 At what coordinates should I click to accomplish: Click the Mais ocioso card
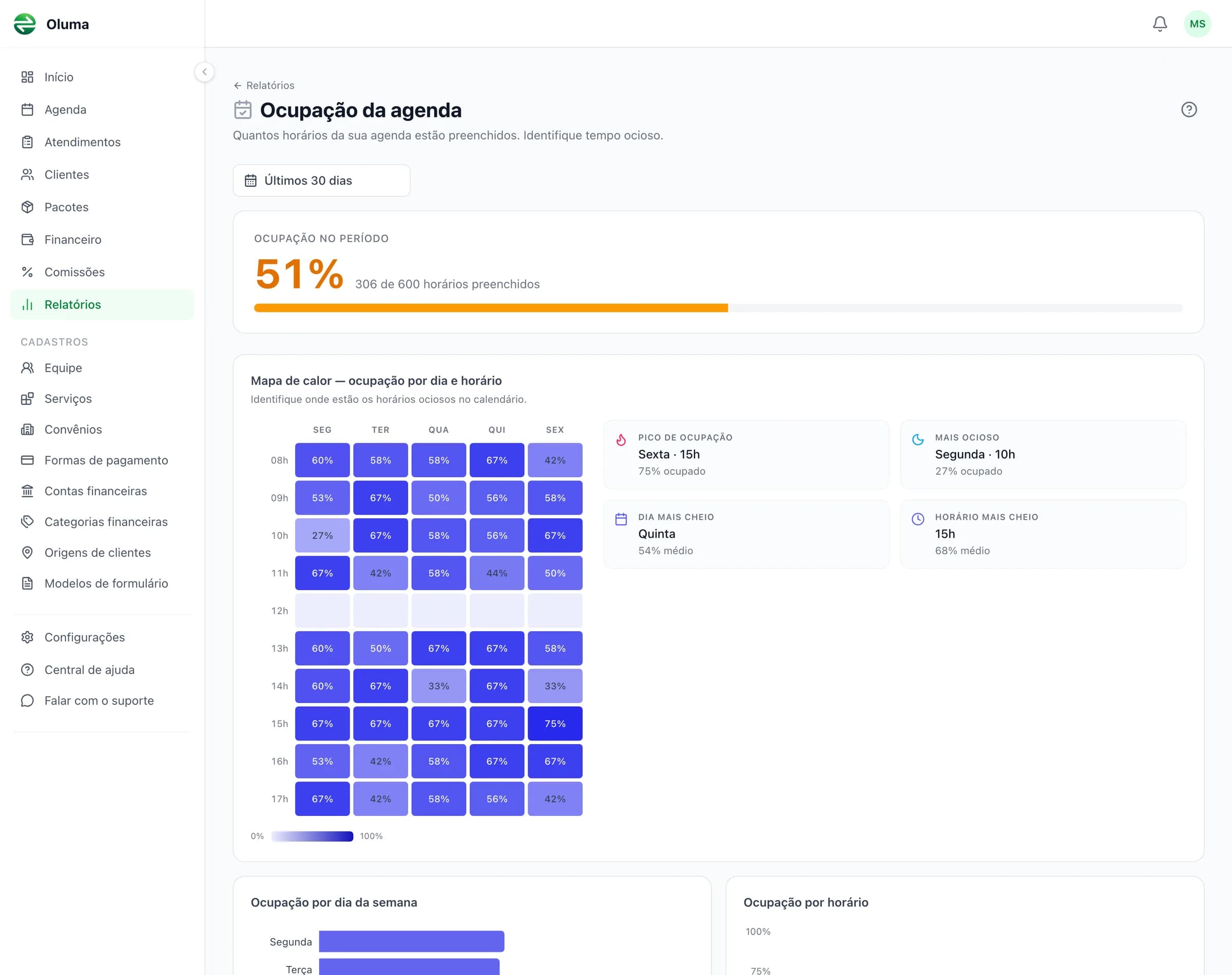1043,455
